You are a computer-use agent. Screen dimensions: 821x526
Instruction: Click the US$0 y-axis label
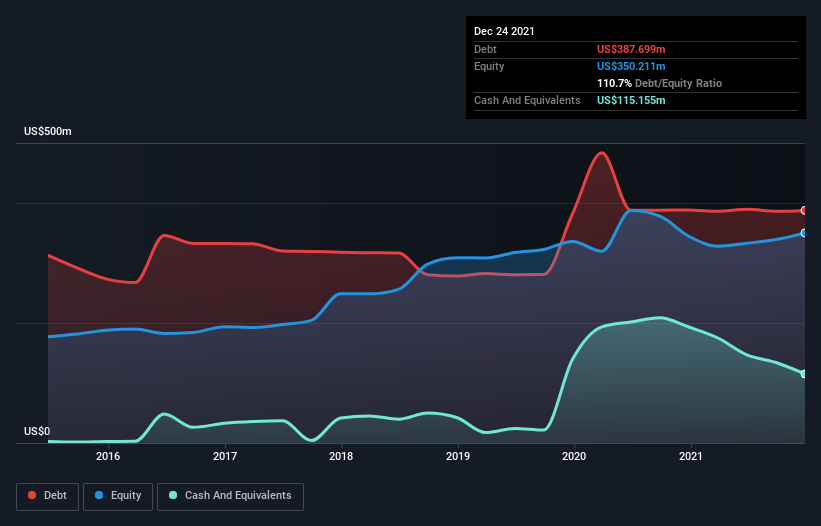click(37, 431)
